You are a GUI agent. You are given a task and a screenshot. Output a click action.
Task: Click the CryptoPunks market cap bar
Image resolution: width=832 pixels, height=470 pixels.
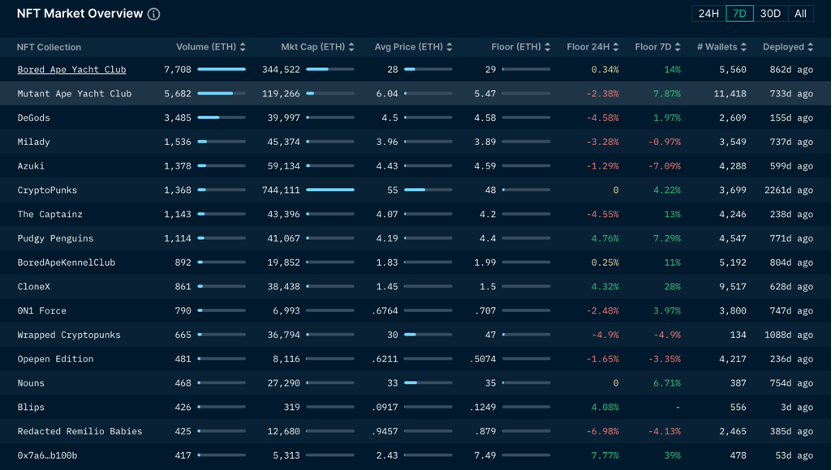pos(330,190)
